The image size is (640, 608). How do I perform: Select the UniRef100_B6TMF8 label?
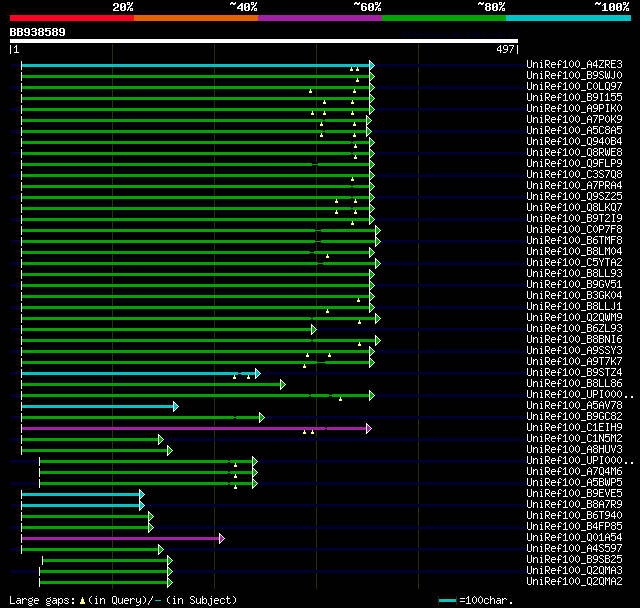pos(574,241)
